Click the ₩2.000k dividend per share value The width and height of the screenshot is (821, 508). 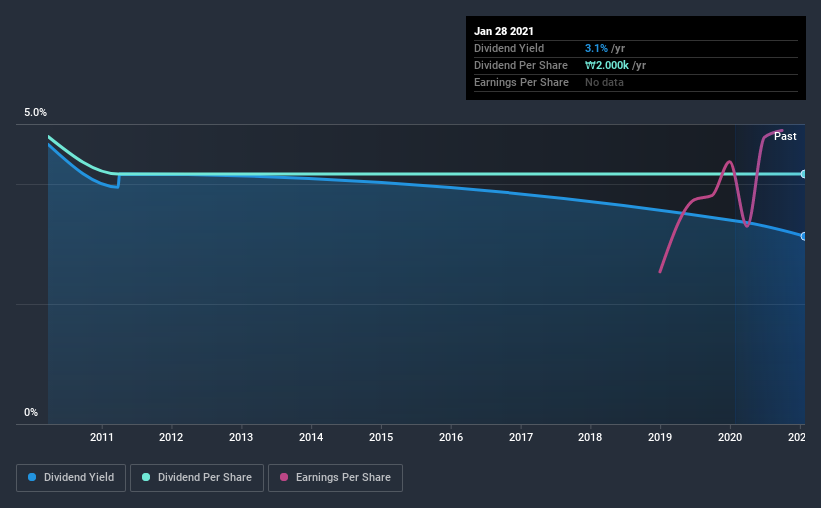(607, 65)
